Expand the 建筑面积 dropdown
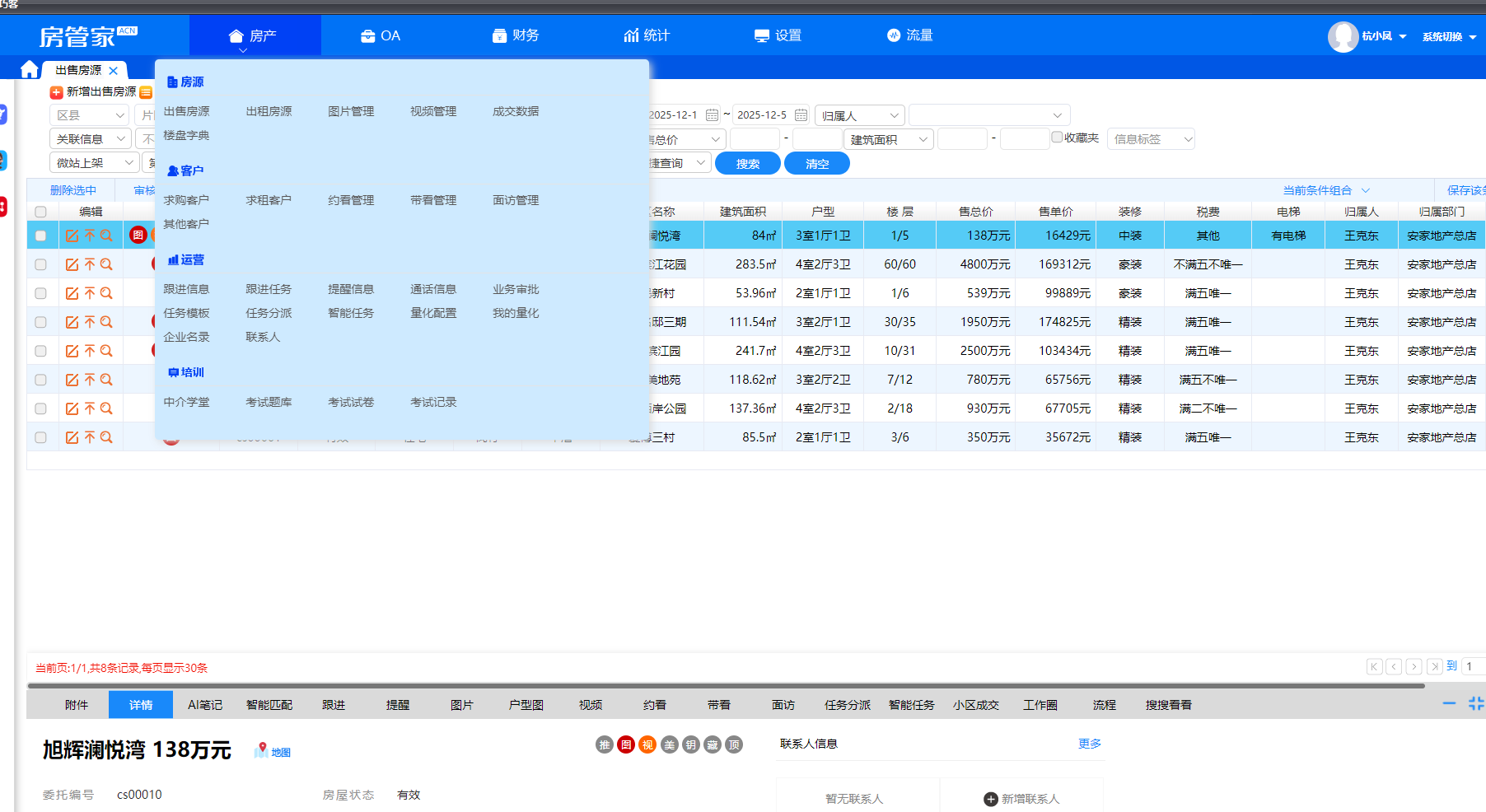Viewport: 1486px width, 812px height. [889, 140]
